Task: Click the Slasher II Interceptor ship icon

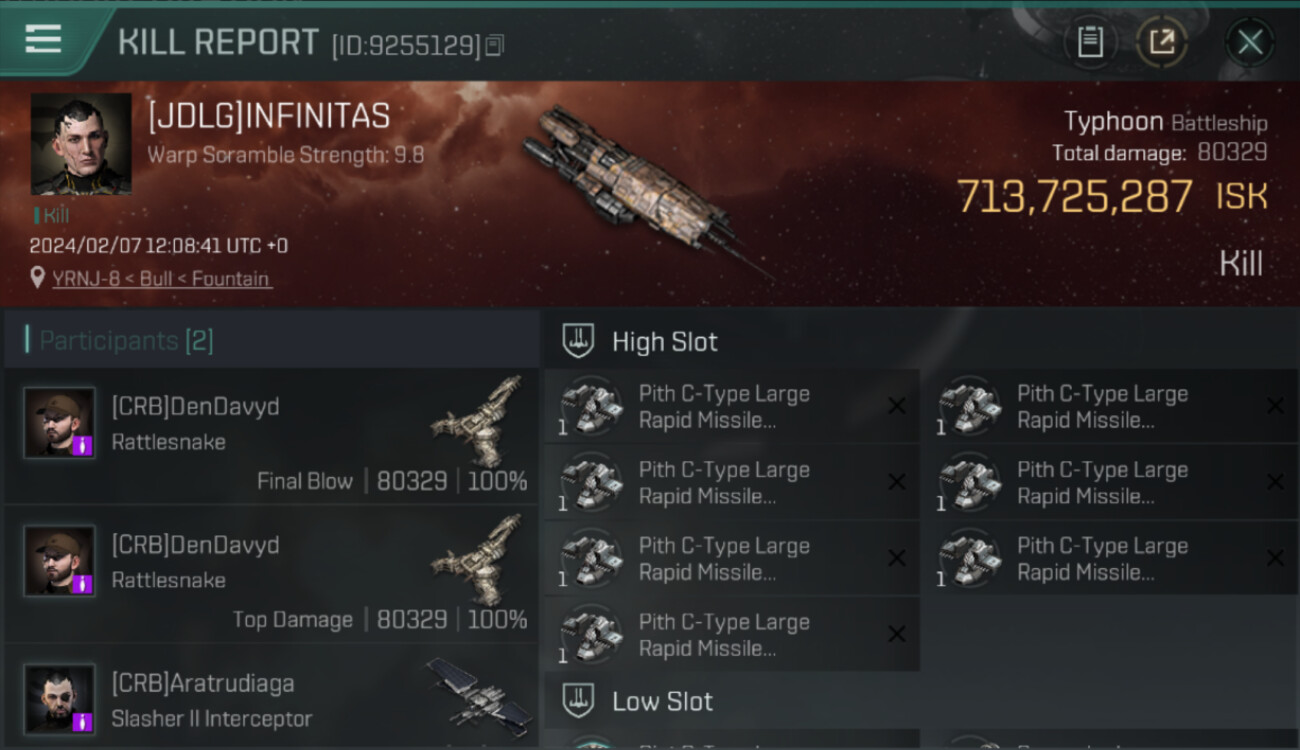Action: point(479,691)
